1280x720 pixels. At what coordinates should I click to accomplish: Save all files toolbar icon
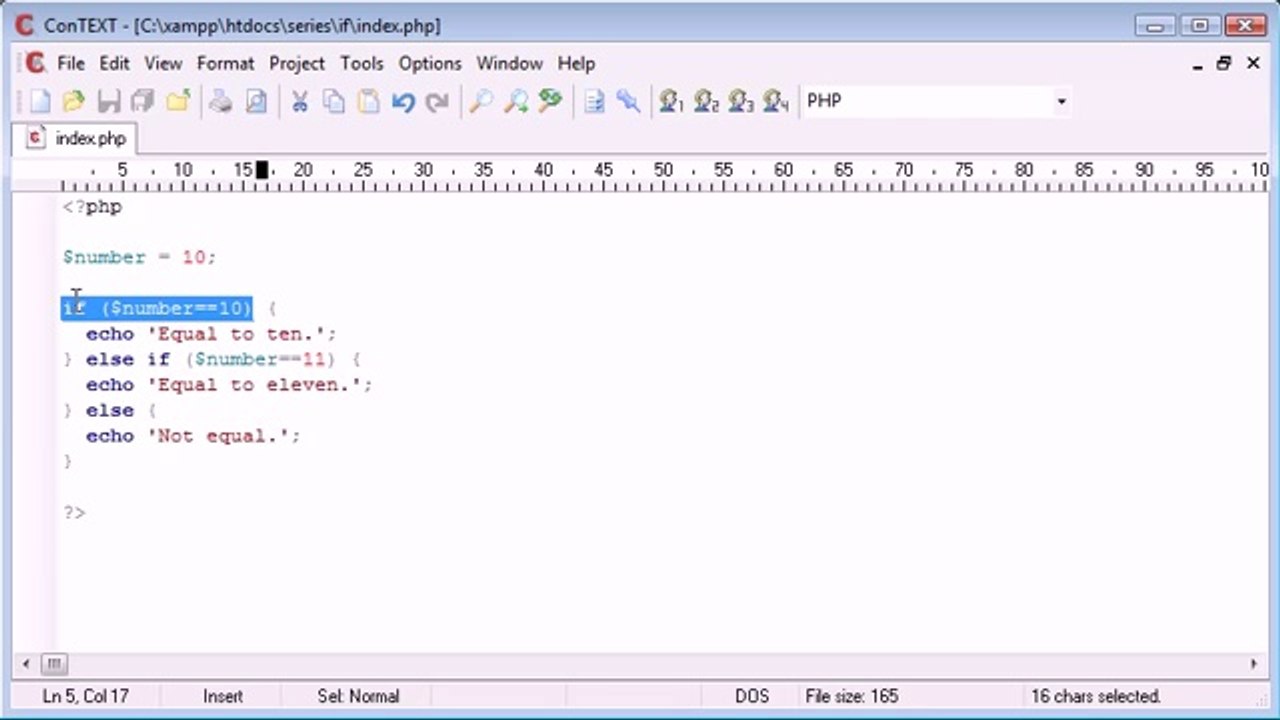click(143, 101)
